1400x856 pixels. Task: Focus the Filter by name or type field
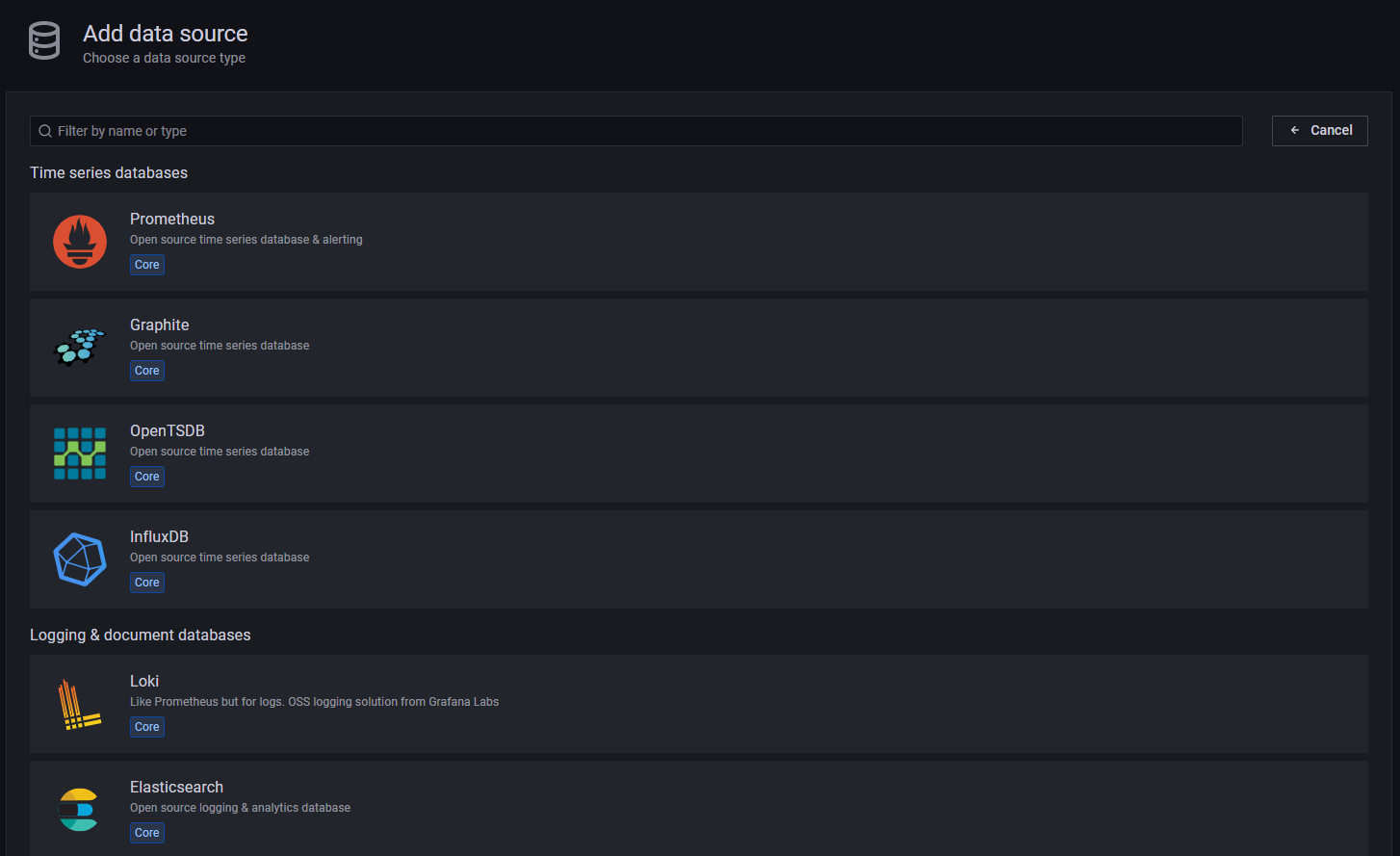[636, 131]
